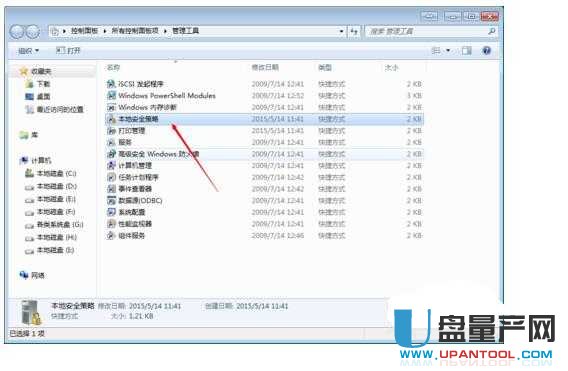The height and width of the screenshot is (371, 568).
Task: Open 本地磁盘 (E:) drive
Action: pos(56,199)
